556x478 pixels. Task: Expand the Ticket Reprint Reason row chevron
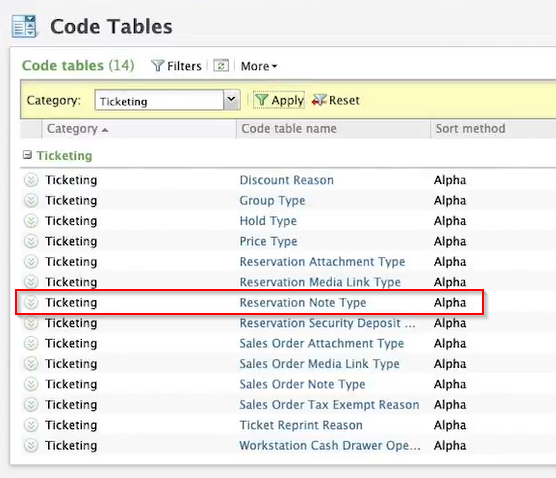(31, 425)
